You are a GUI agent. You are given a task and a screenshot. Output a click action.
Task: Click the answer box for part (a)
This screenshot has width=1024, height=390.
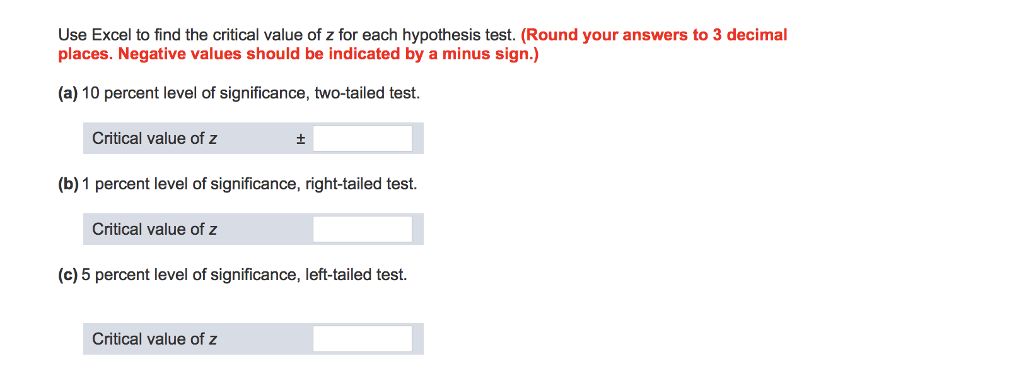(x=362, y=138)
